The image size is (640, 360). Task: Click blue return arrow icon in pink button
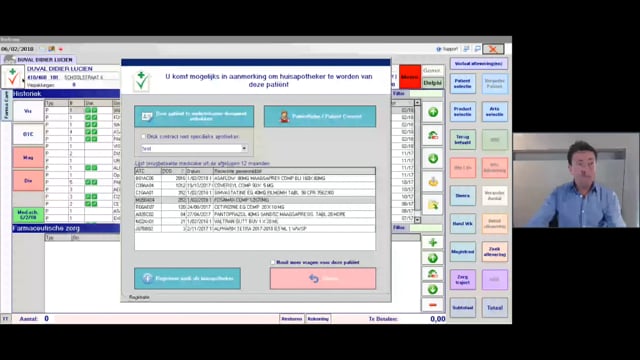pos(313,278)
